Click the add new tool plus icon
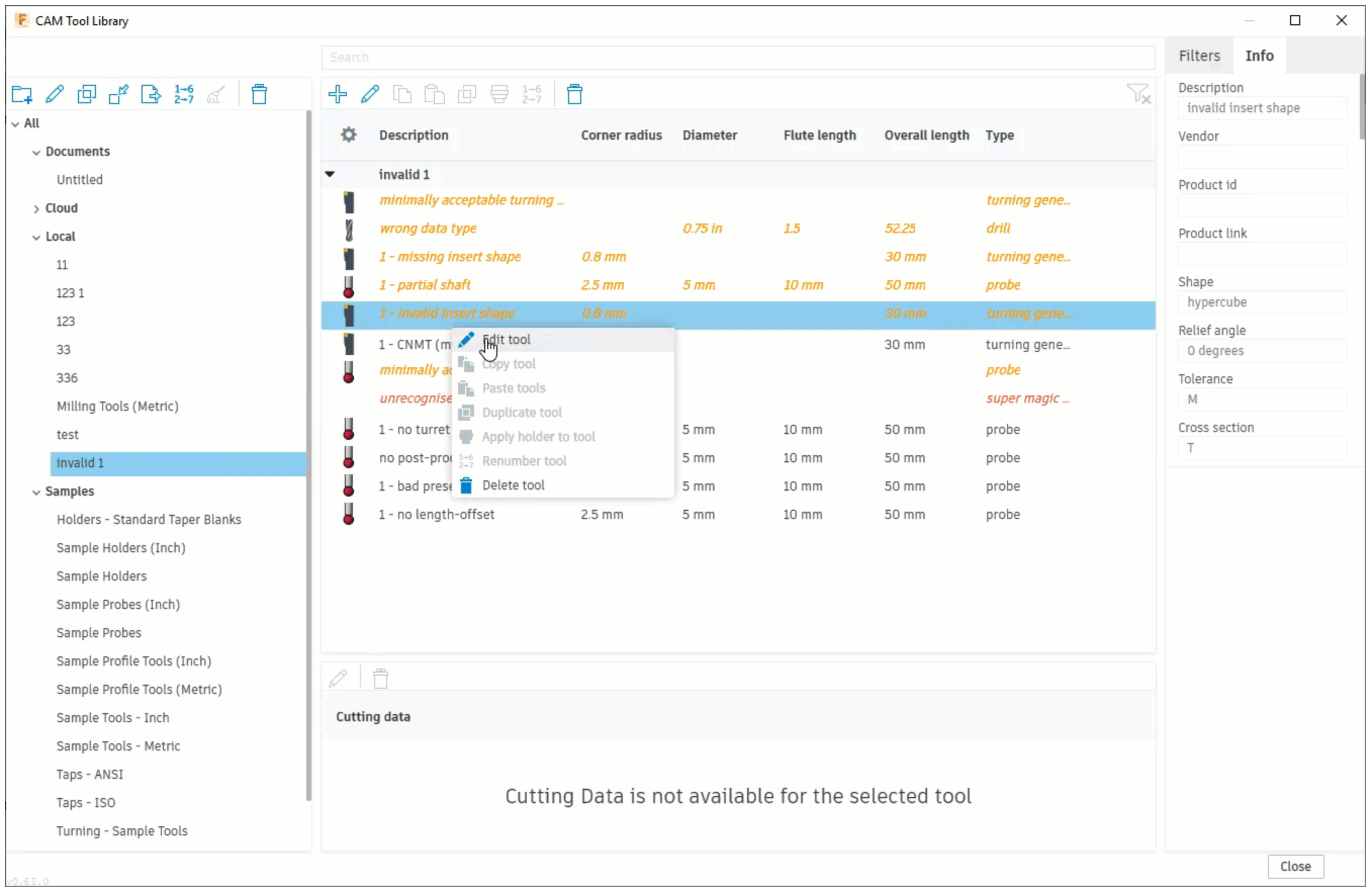1372x891 pixels. pyautogui.click(x=337, y=94)
